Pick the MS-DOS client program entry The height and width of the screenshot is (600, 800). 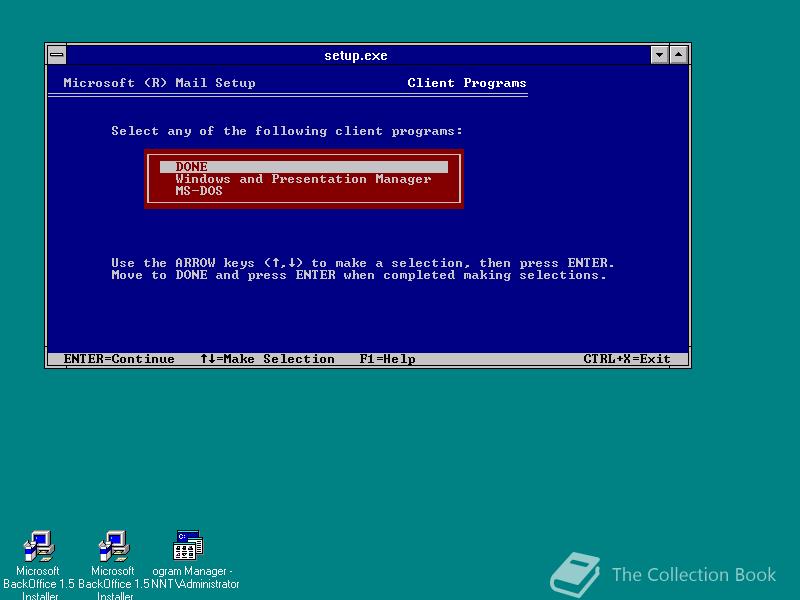pos(199,191)
